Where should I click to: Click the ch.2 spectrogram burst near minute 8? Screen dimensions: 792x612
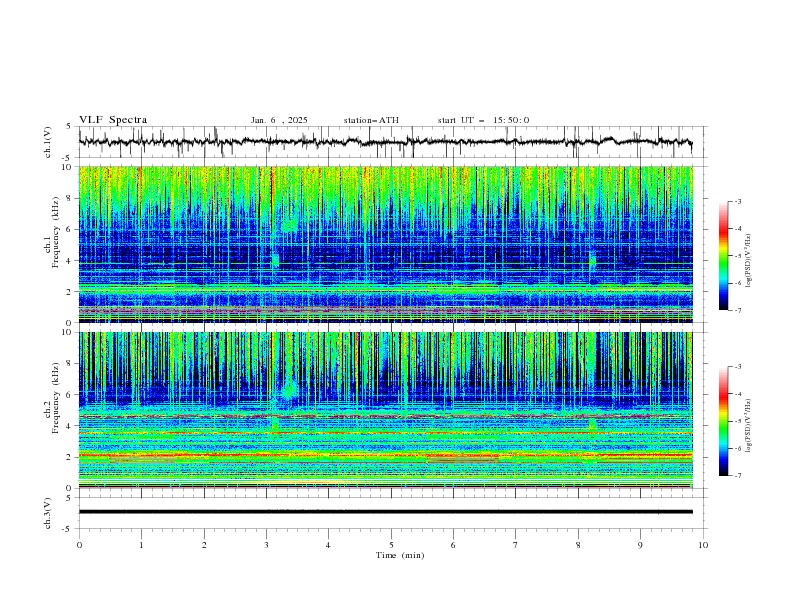tap(592, 424)
